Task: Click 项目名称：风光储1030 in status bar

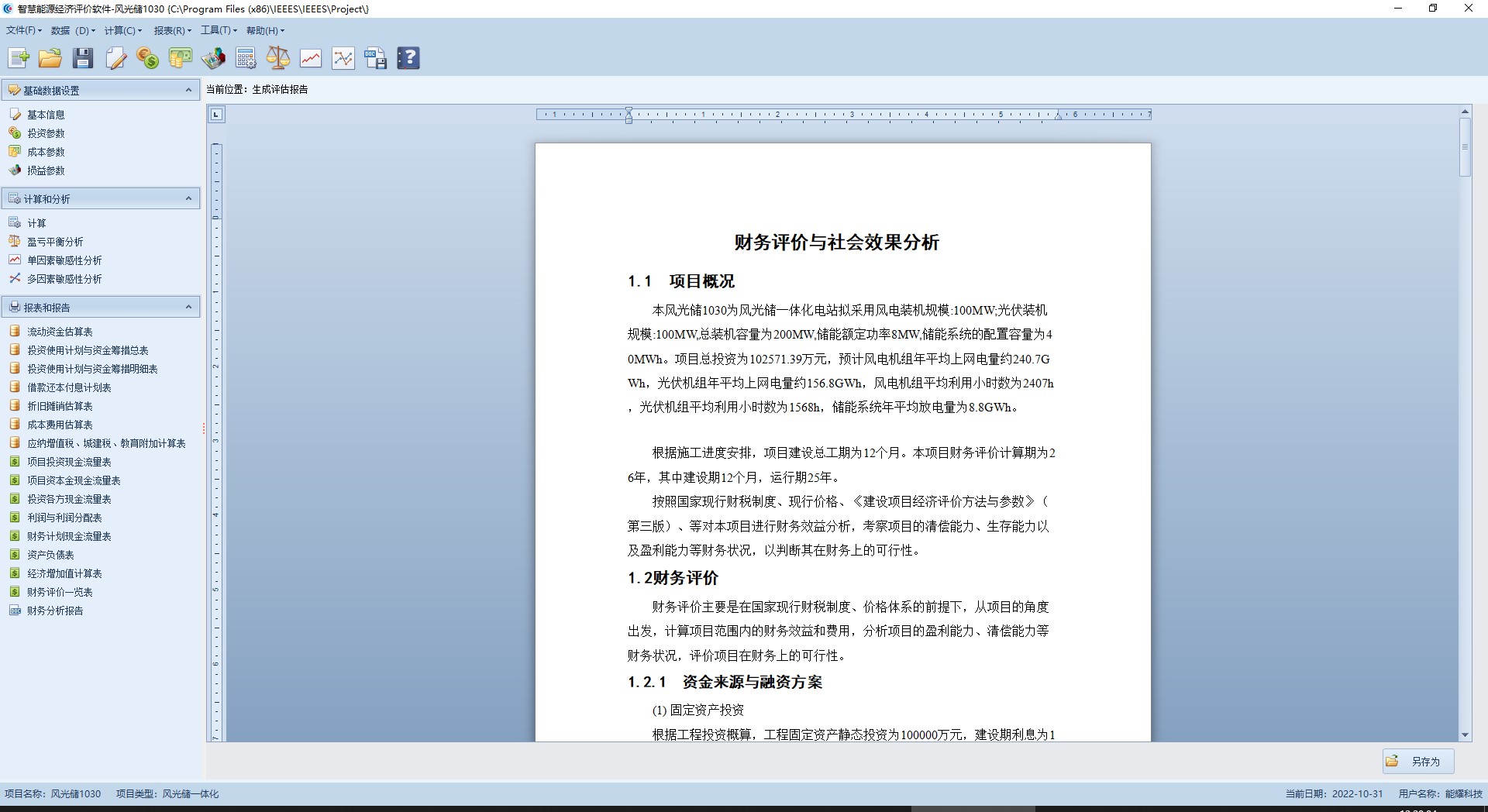Action: pos(53,794)
